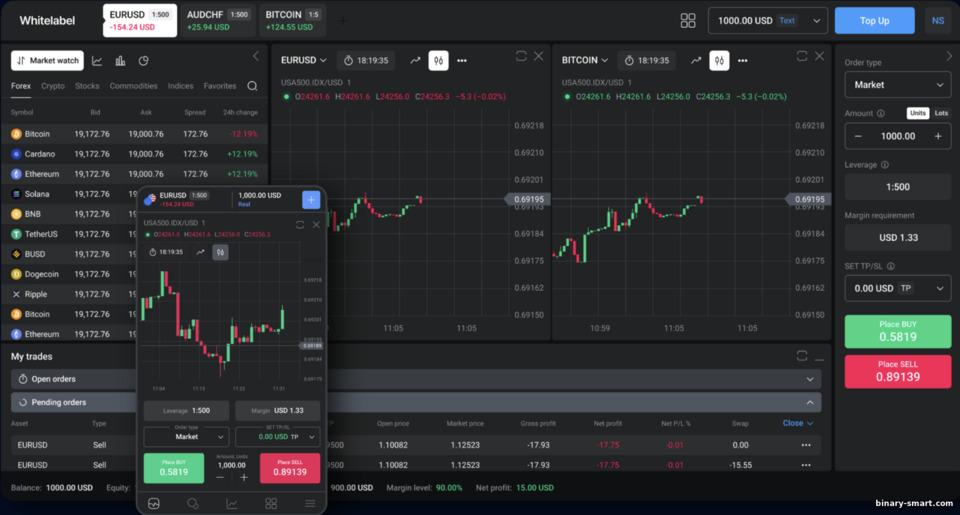Switch to the Stocks tab

tap(87, 86)
